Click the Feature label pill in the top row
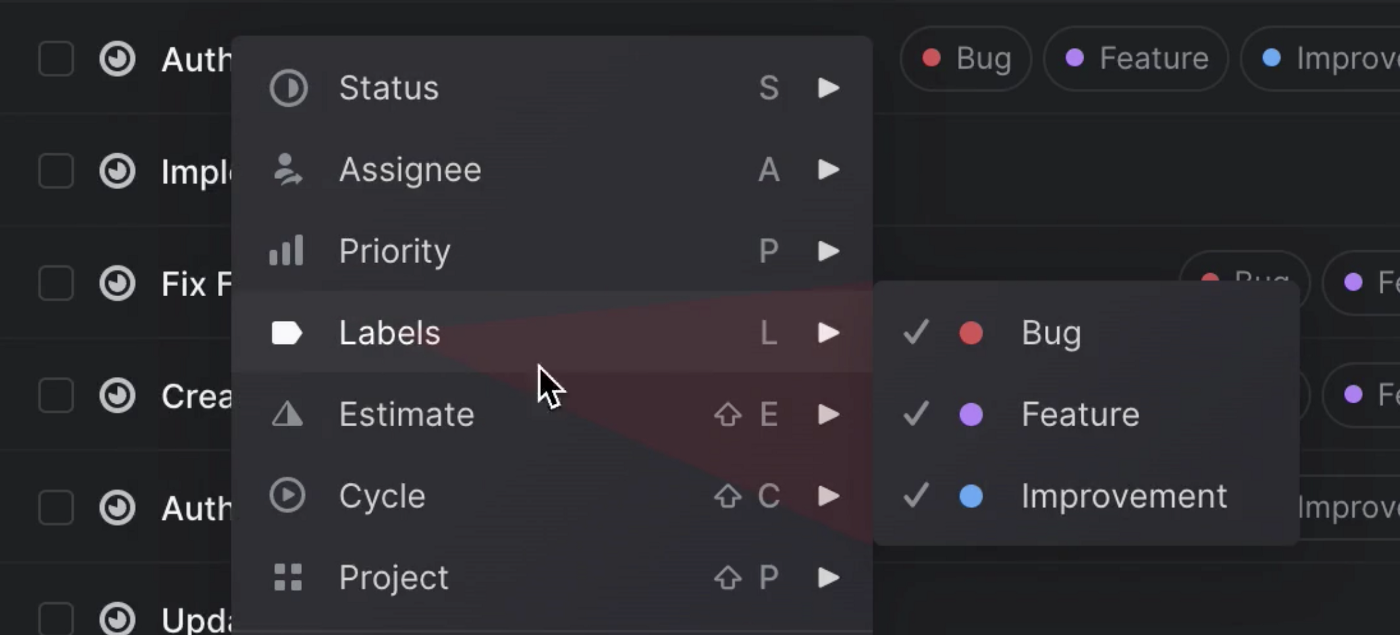Viewport: 1400px width, 635px height. (1136, 59)
